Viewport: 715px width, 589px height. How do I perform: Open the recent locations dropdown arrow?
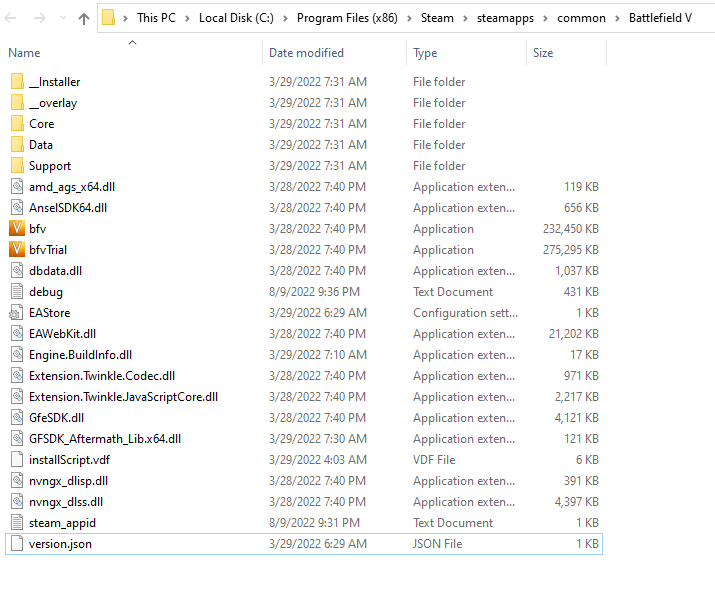click(63, 18)
